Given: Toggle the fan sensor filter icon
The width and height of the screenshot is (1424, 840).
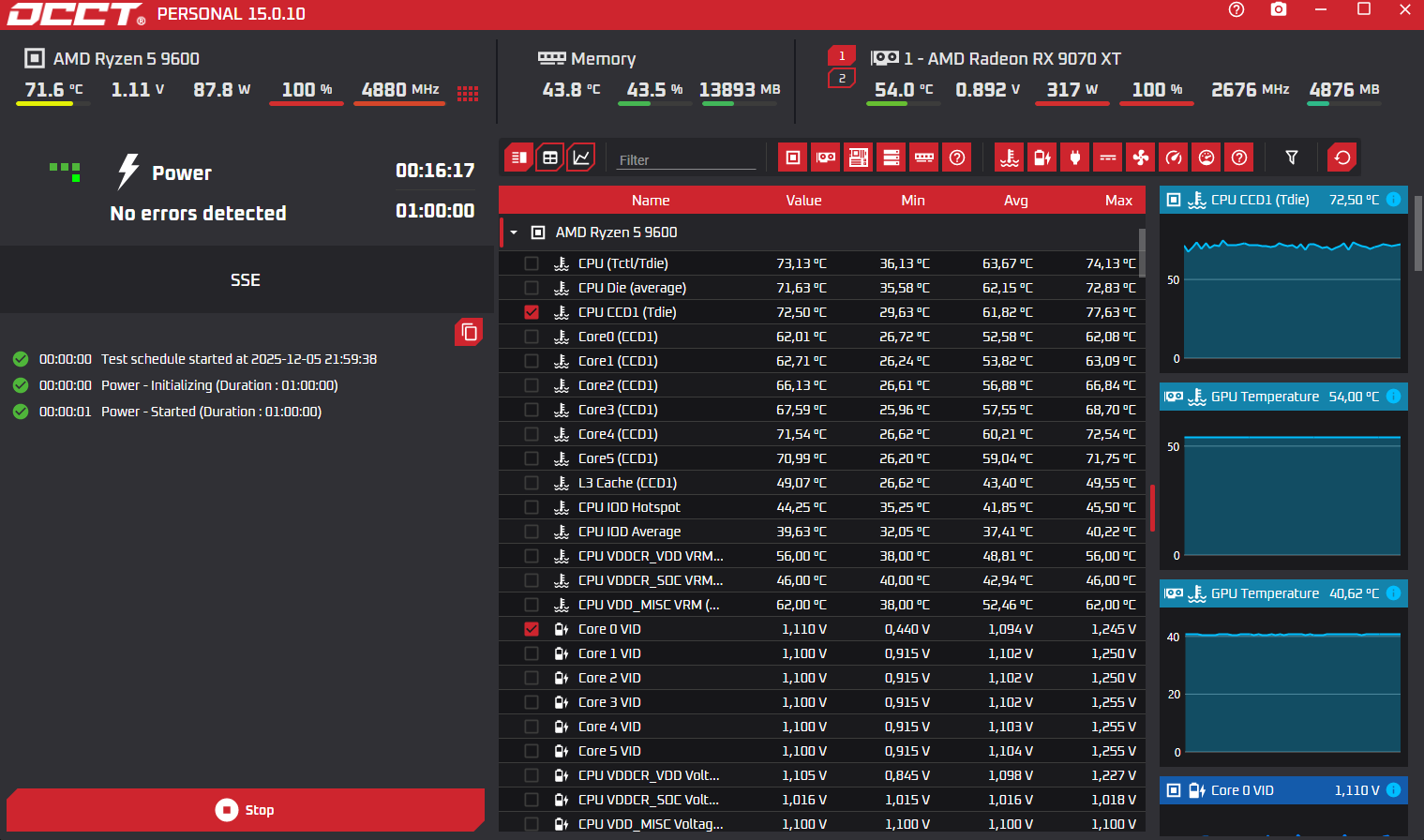Looking at the screenshot, I should [1141, 157].
